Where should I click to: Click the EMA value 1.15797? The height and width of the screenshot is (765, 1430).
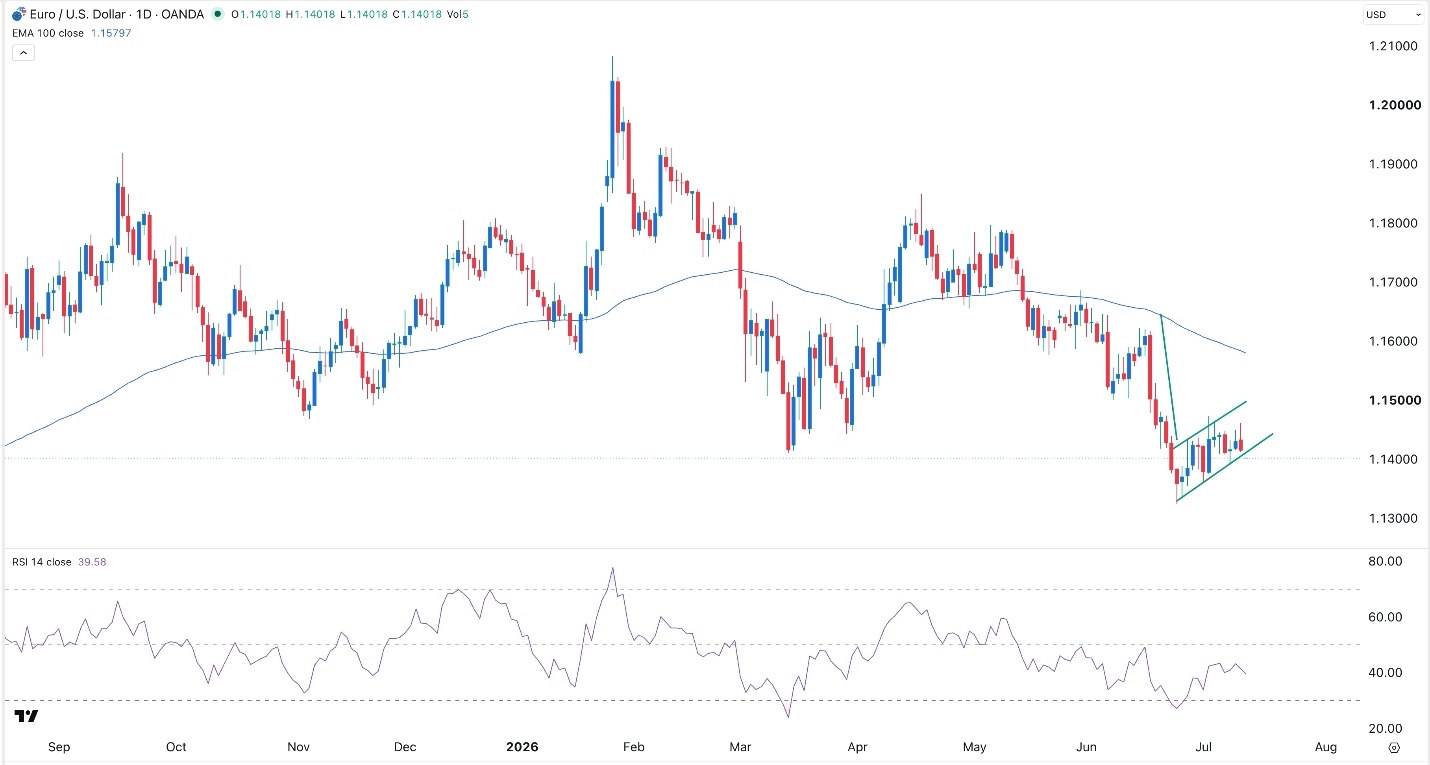pyautogui.click(x=111, y=33)
